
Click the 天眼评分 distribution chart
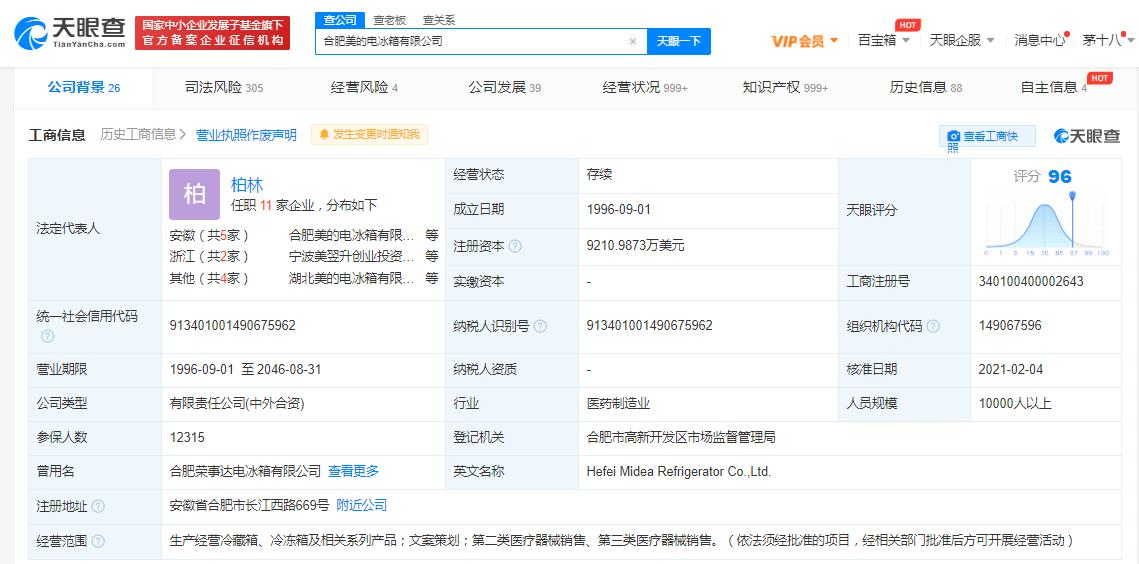pyautogui.click(x=1045, y=222)
